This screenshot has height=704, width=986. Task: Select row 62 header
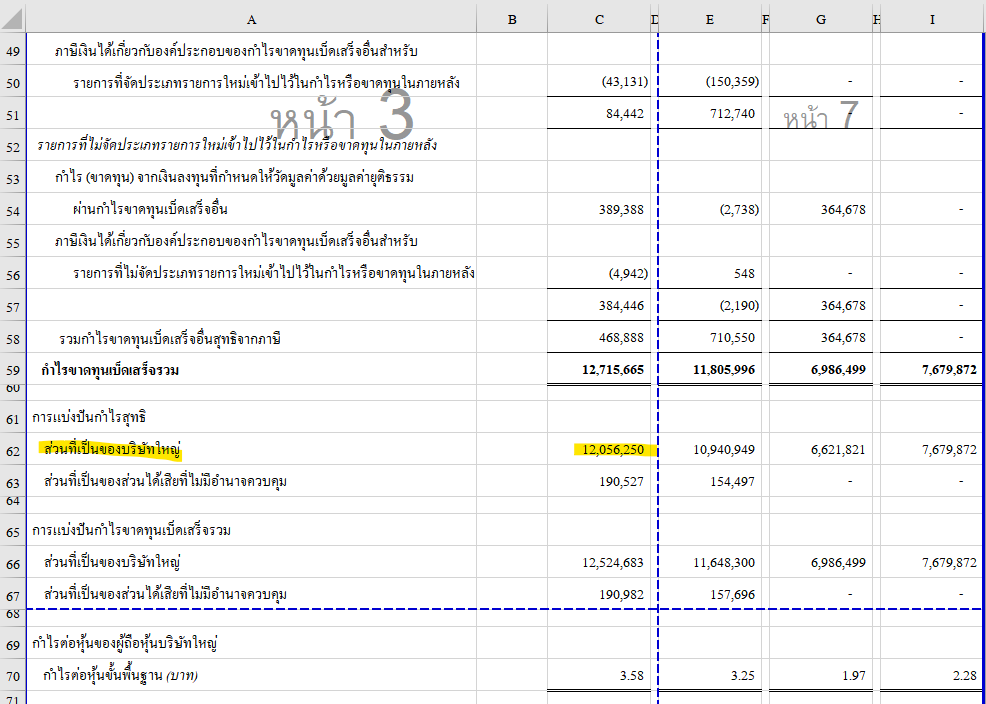coord(13,450)
